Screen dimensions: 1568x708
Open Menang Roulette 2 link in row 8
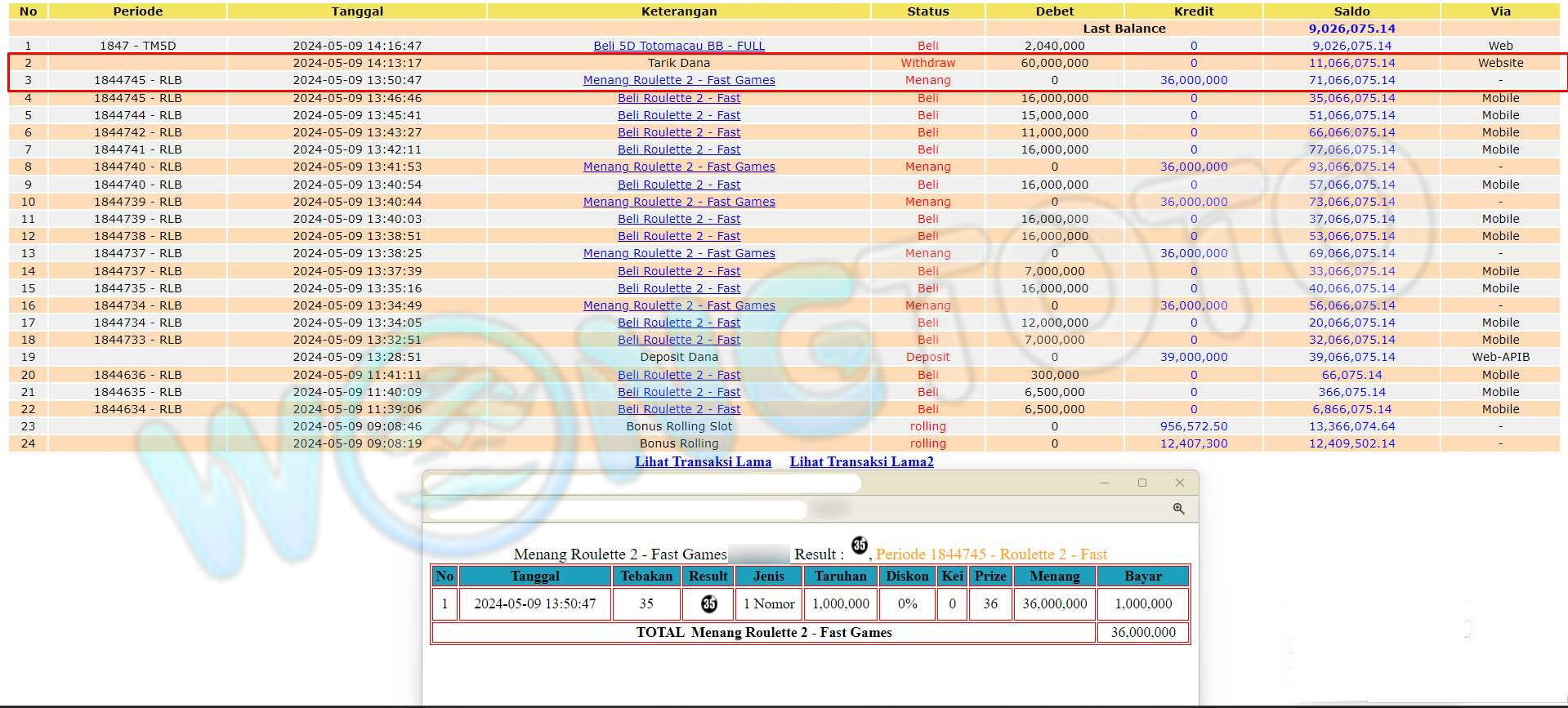pos(678,167)
